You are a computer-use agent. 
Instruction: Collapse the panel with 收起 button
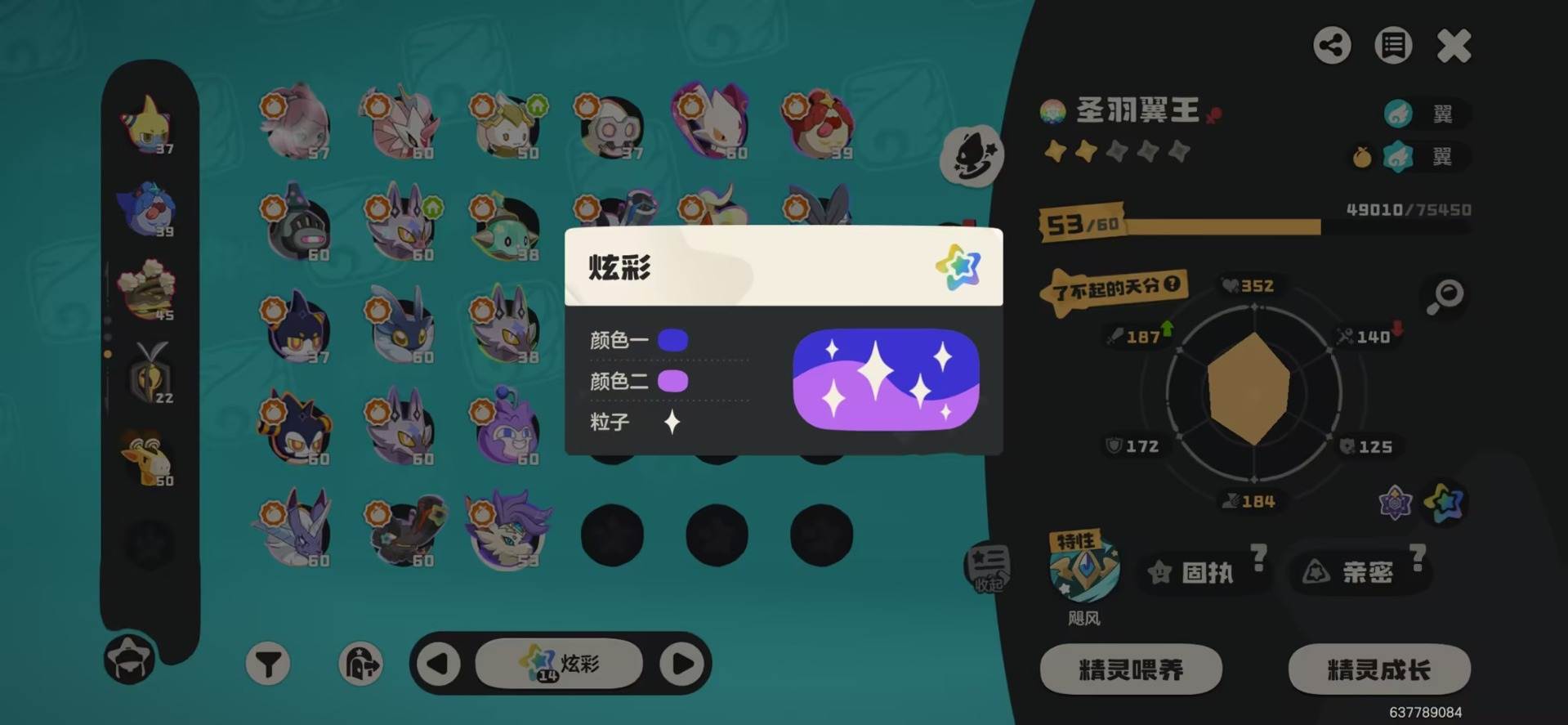point(988,566)
